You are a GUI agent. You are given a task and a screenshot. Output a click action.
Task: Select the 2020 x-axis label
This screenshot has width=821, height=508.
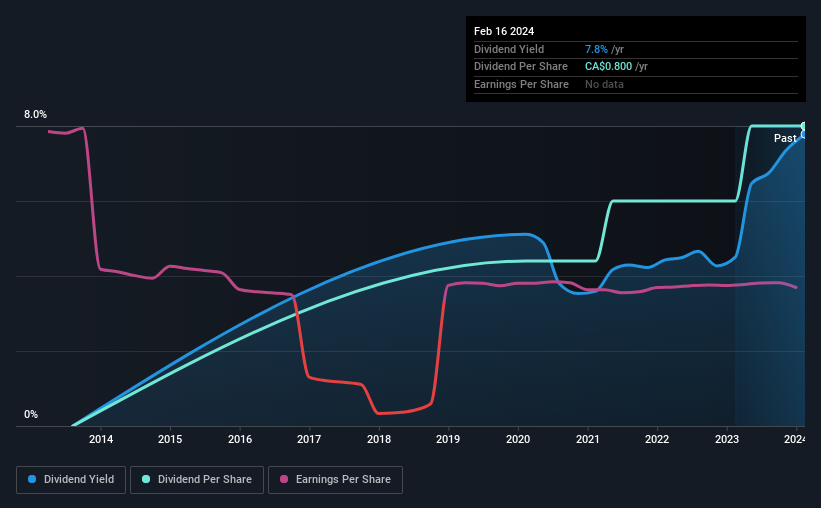(518, 439)
